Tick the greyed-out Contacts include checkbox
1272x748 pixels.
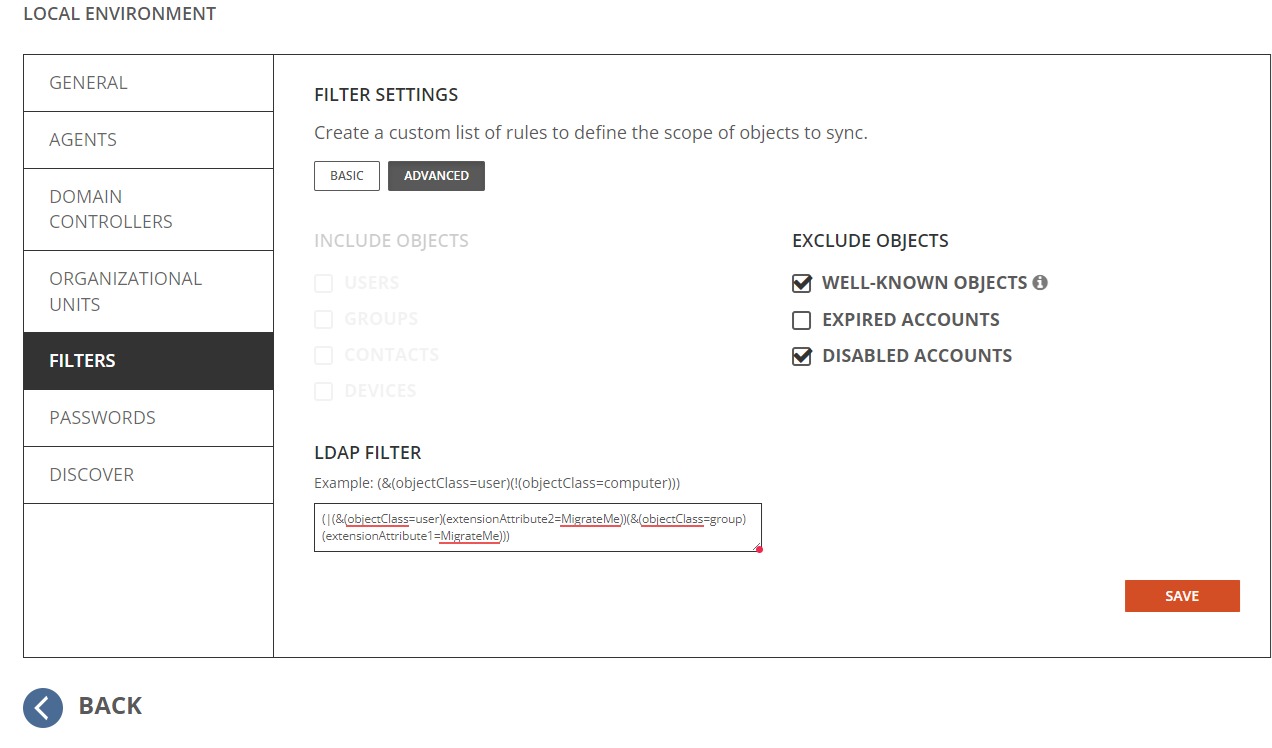tap(323, 356)
